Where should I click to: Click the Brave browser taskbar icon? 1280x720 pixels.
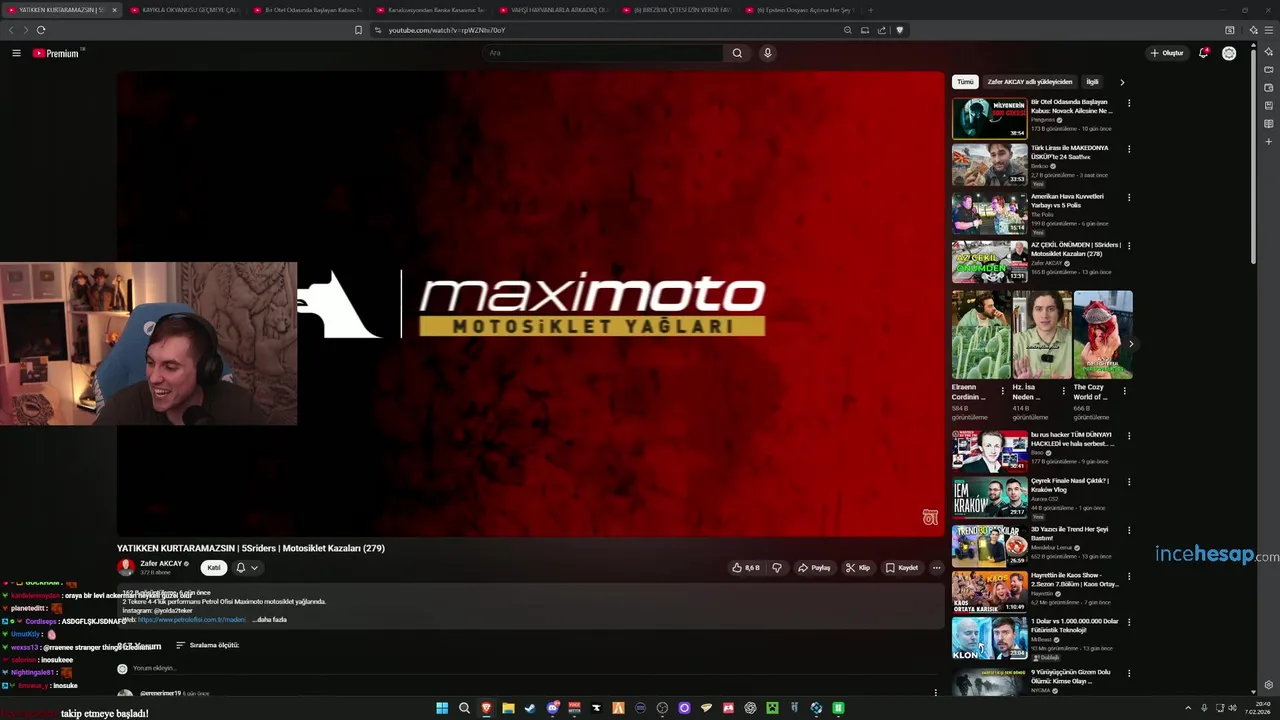[486, 708]
